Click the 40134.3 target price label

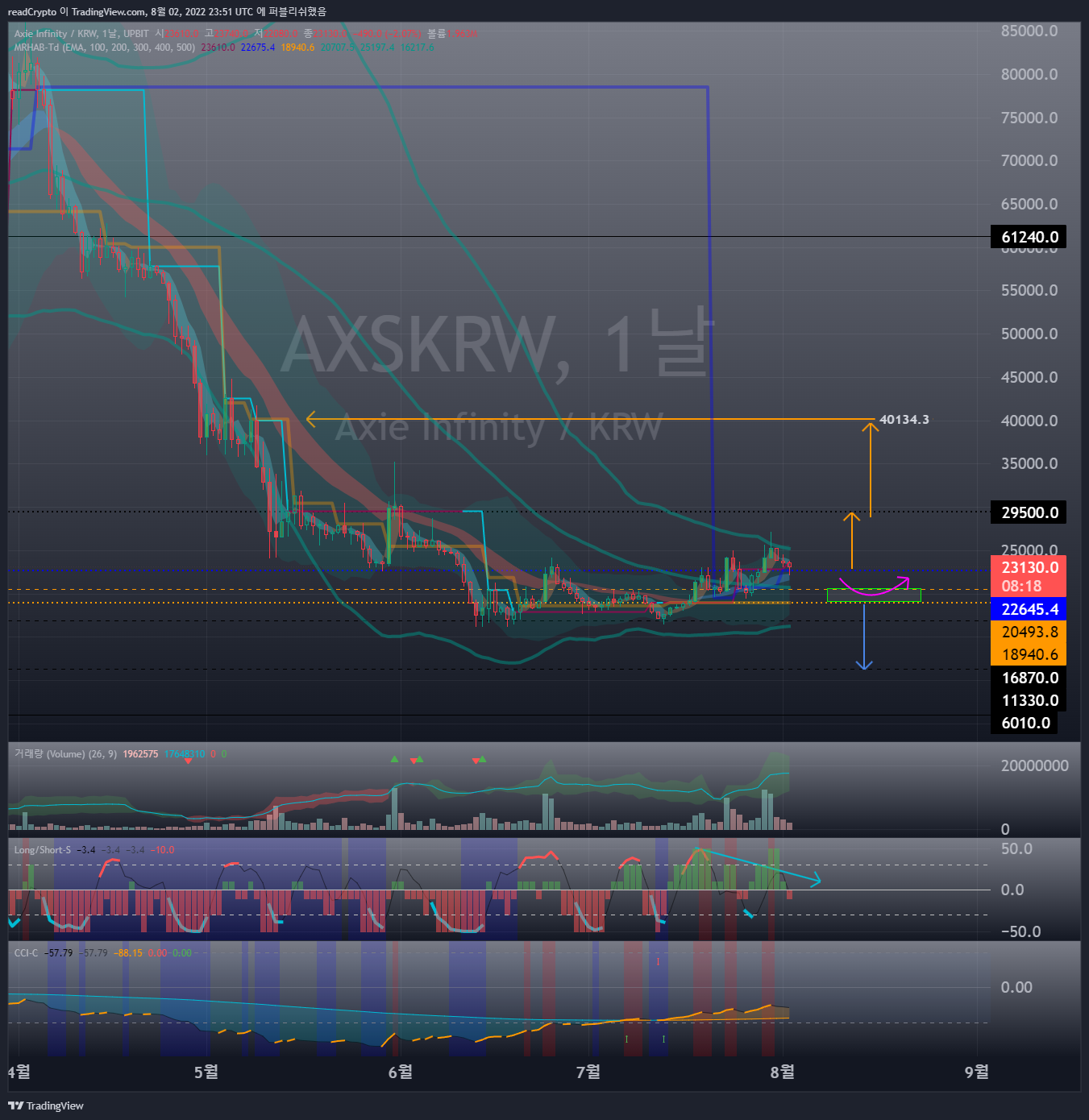pyautogui.click(x=904, y=420)
